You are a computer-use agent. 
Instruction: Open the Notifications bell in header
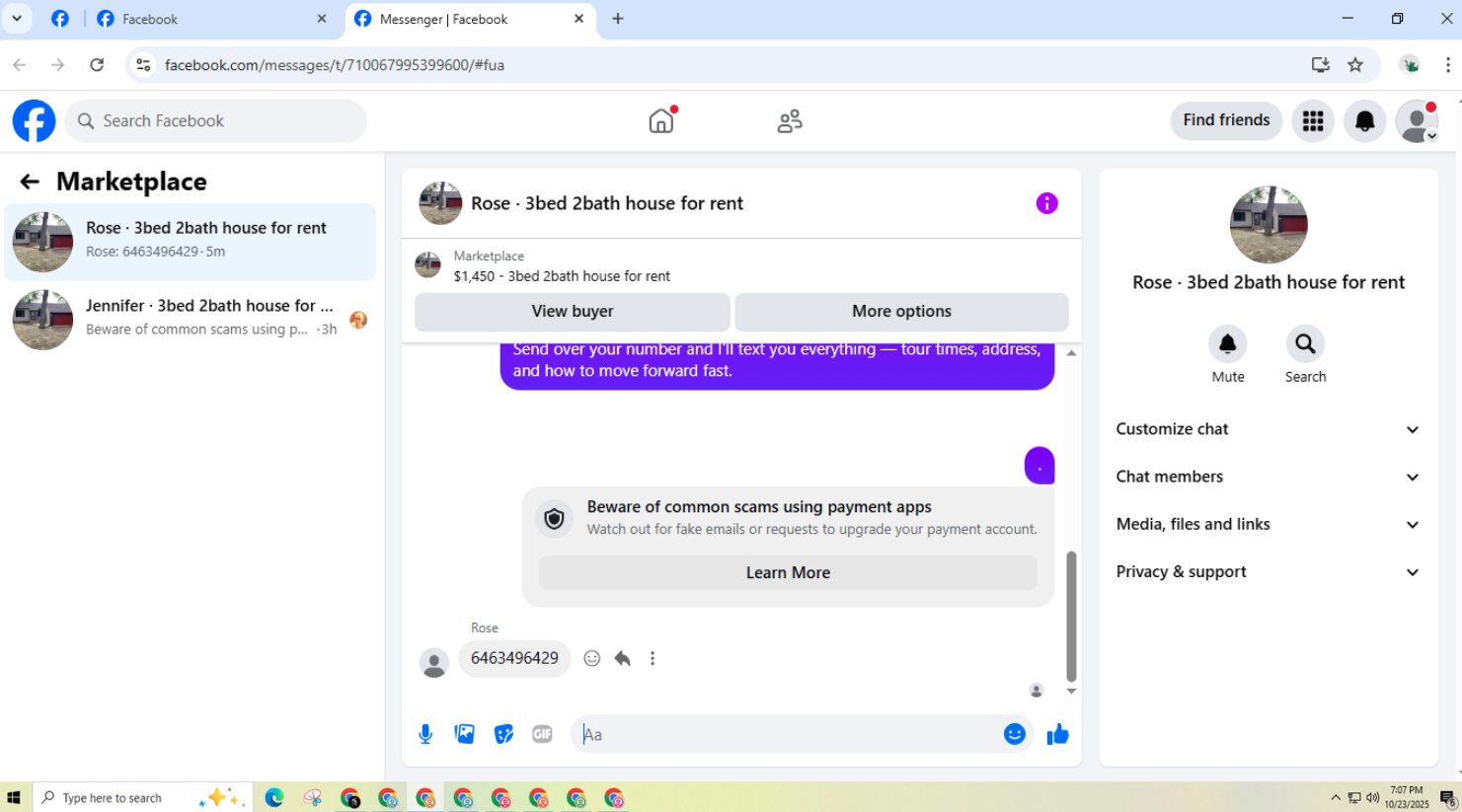[x=1365, y=120]
